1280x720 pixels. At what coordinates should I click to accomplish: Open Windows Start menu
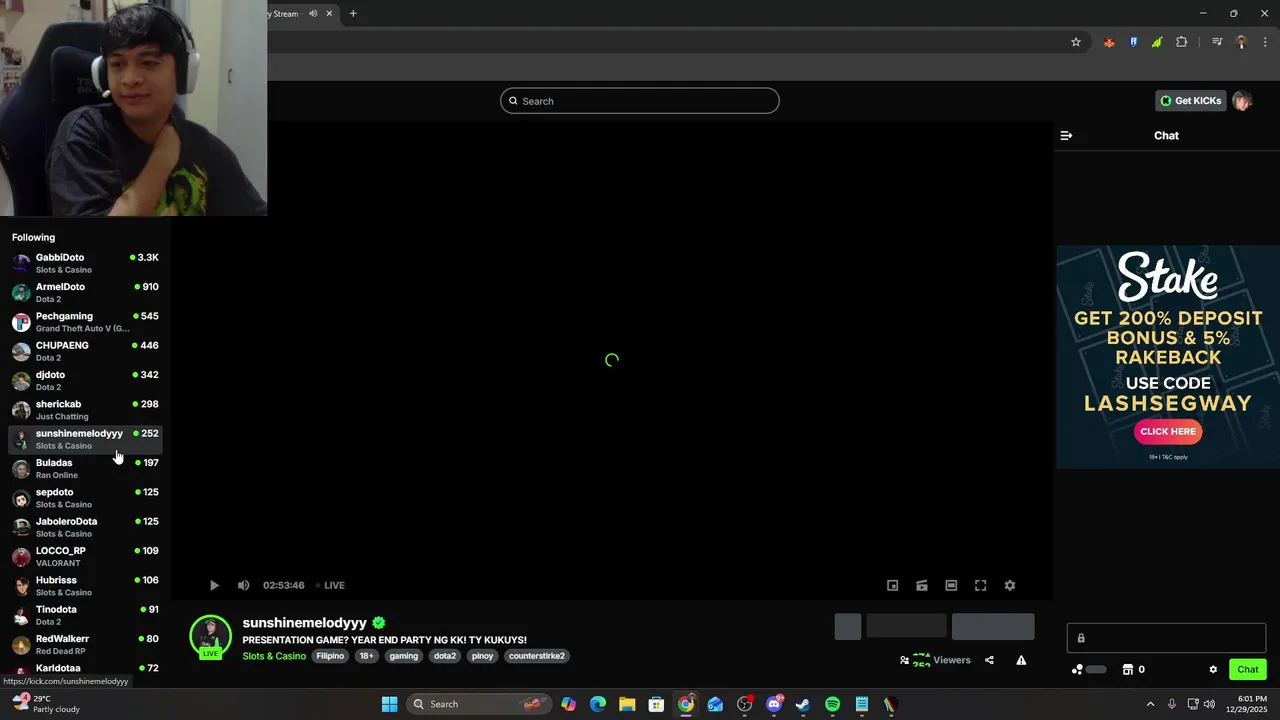(x=390, y=704)
